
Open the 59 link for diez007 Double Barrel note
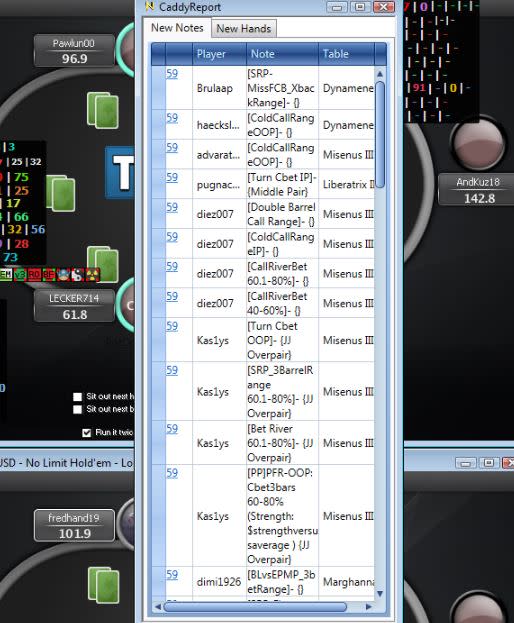pyautogui.click(x=172, y=207)
